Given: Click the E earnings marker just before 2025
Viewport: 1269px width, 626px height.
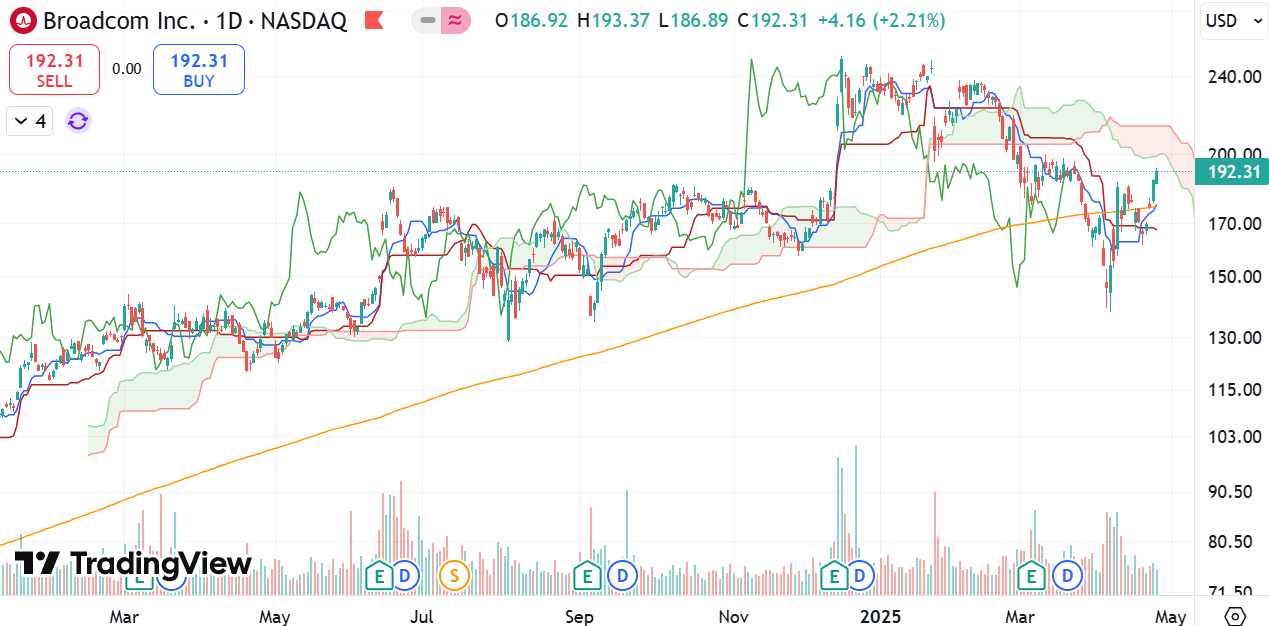Looking at the screenshot, I should click(833, 576).
